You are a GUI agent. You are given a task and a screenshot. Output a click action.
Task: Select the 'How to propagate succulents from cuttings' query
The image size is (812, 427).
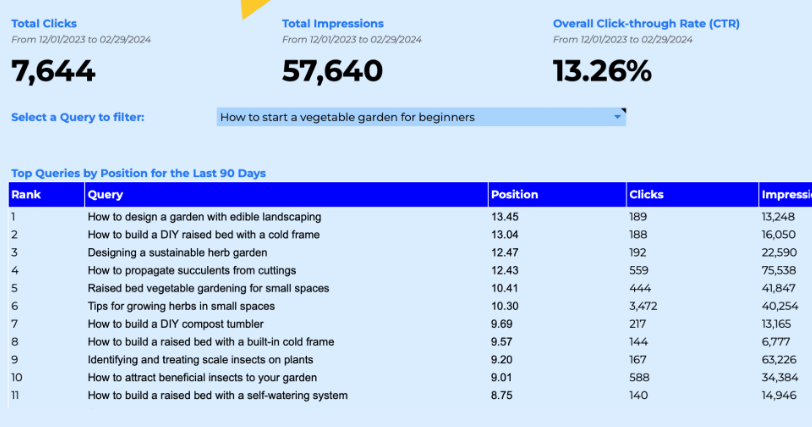(192, 270)
